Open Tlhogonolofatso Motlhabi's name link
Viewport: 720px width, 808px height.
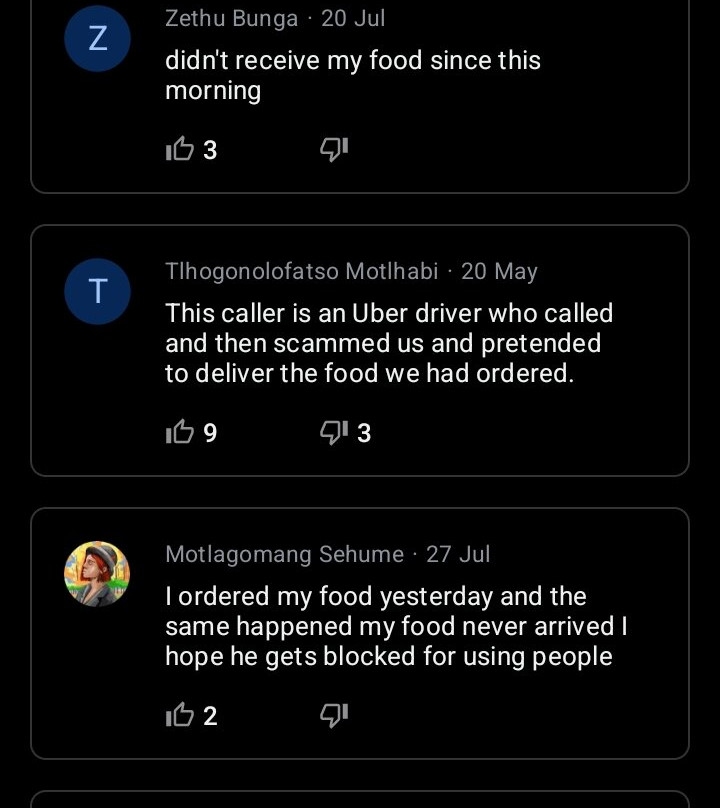click(x=301, y=271)
